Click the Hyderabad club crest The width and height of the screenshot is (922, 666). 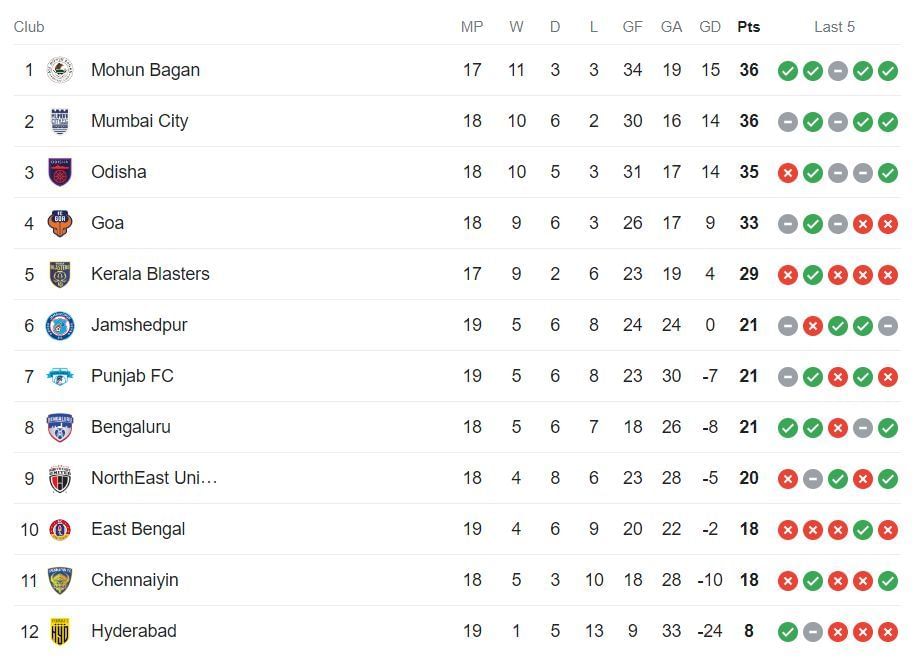(60, 631)
